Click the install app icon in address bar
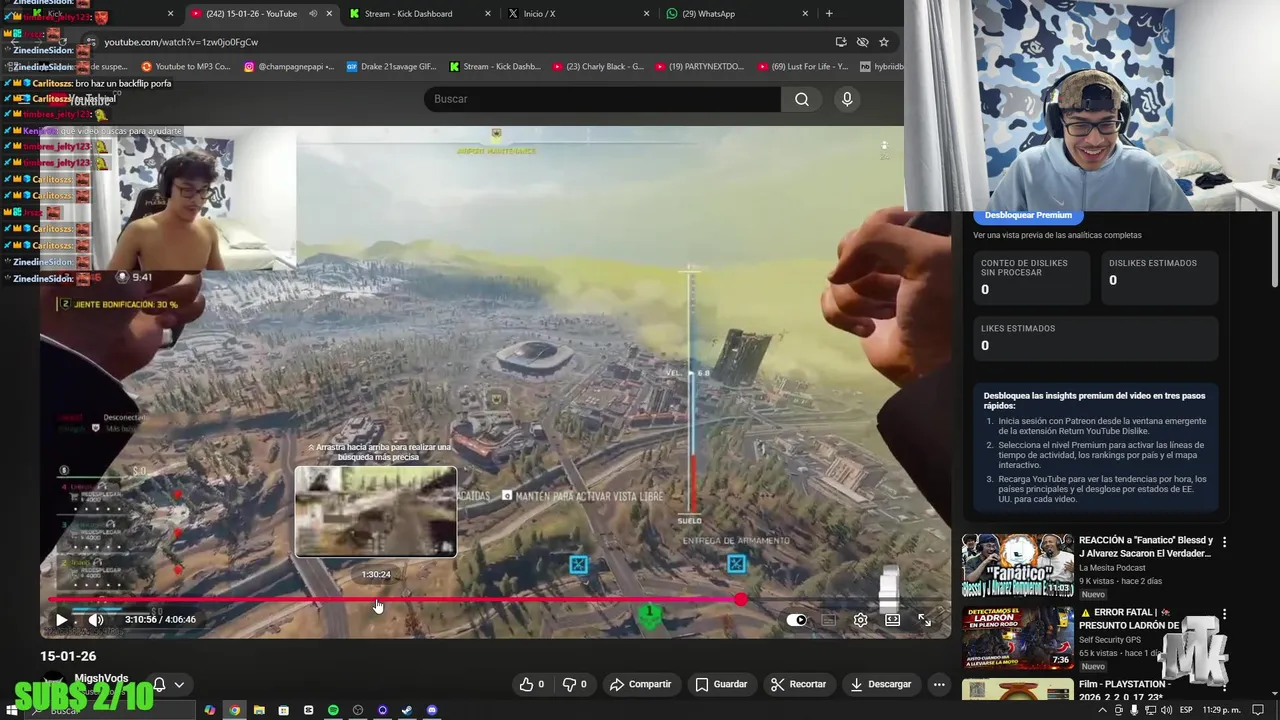This screenshot has width=1280, height=720. pyautogui.click(x=841, y=42)
